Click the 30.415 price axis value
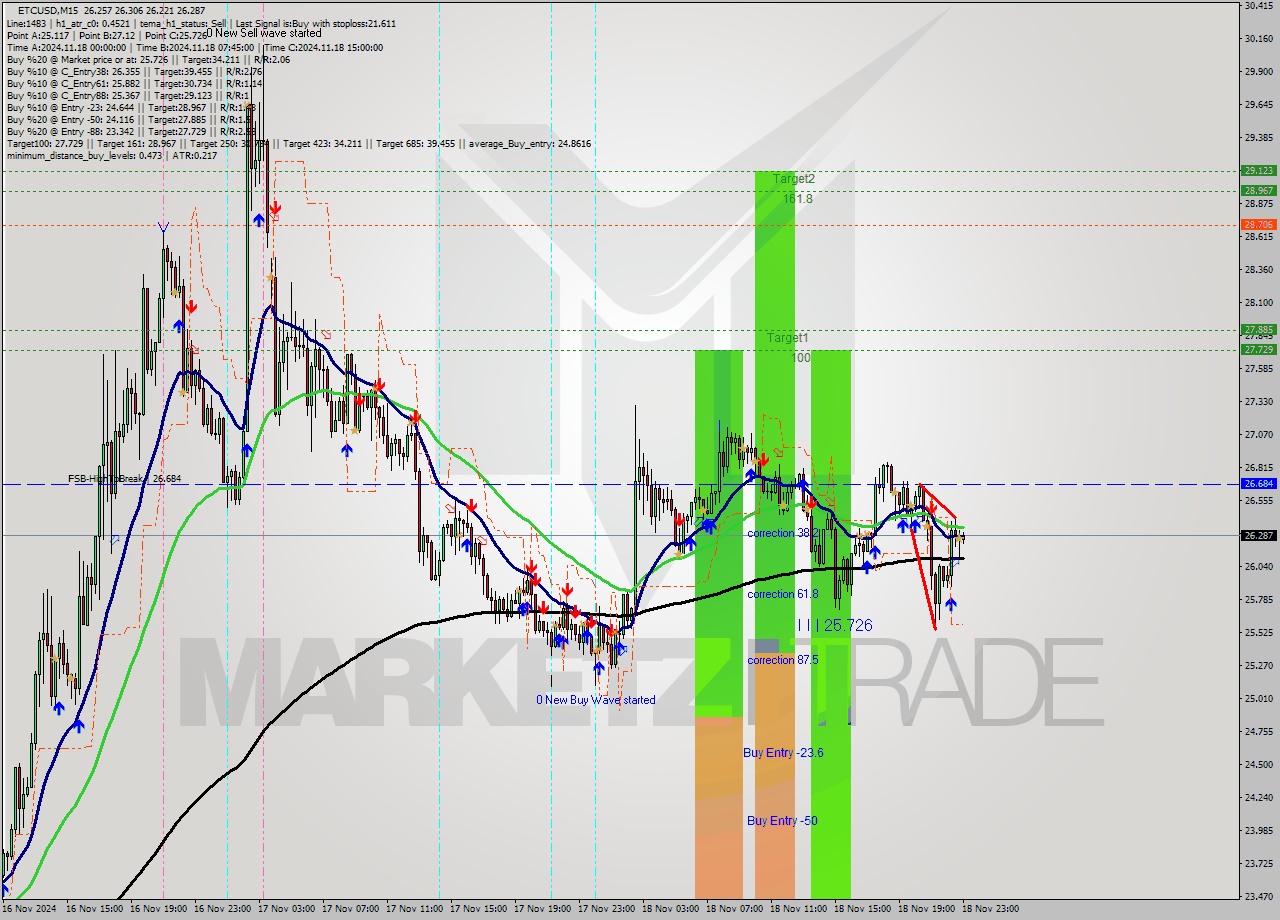The height and width of the screenshot is (920, 1280). (1258, 6)
